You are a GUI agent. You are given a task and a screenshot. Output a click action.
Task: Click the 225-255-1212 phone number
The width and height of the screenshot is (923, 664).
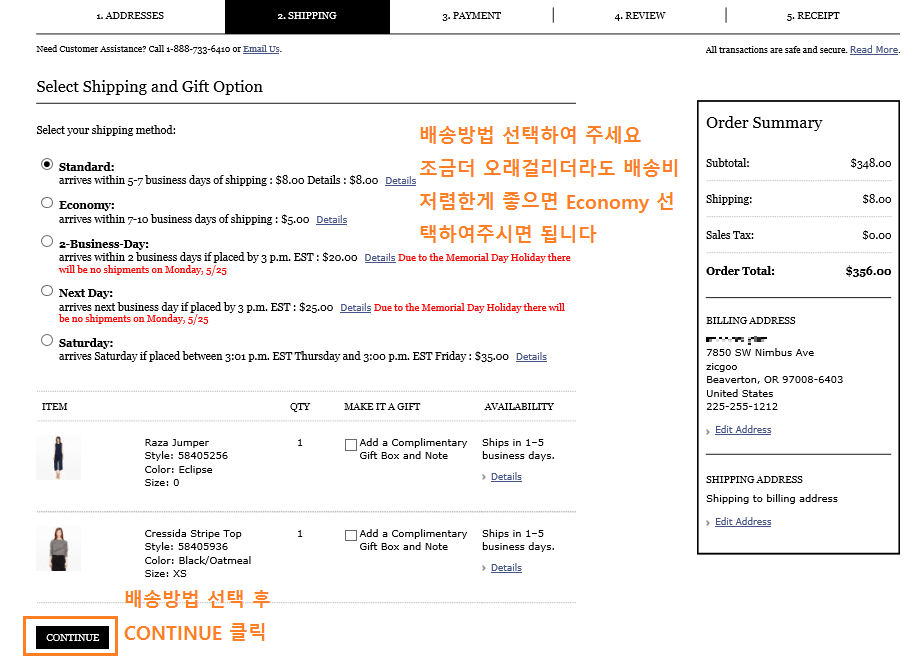[x=742, y=407]
